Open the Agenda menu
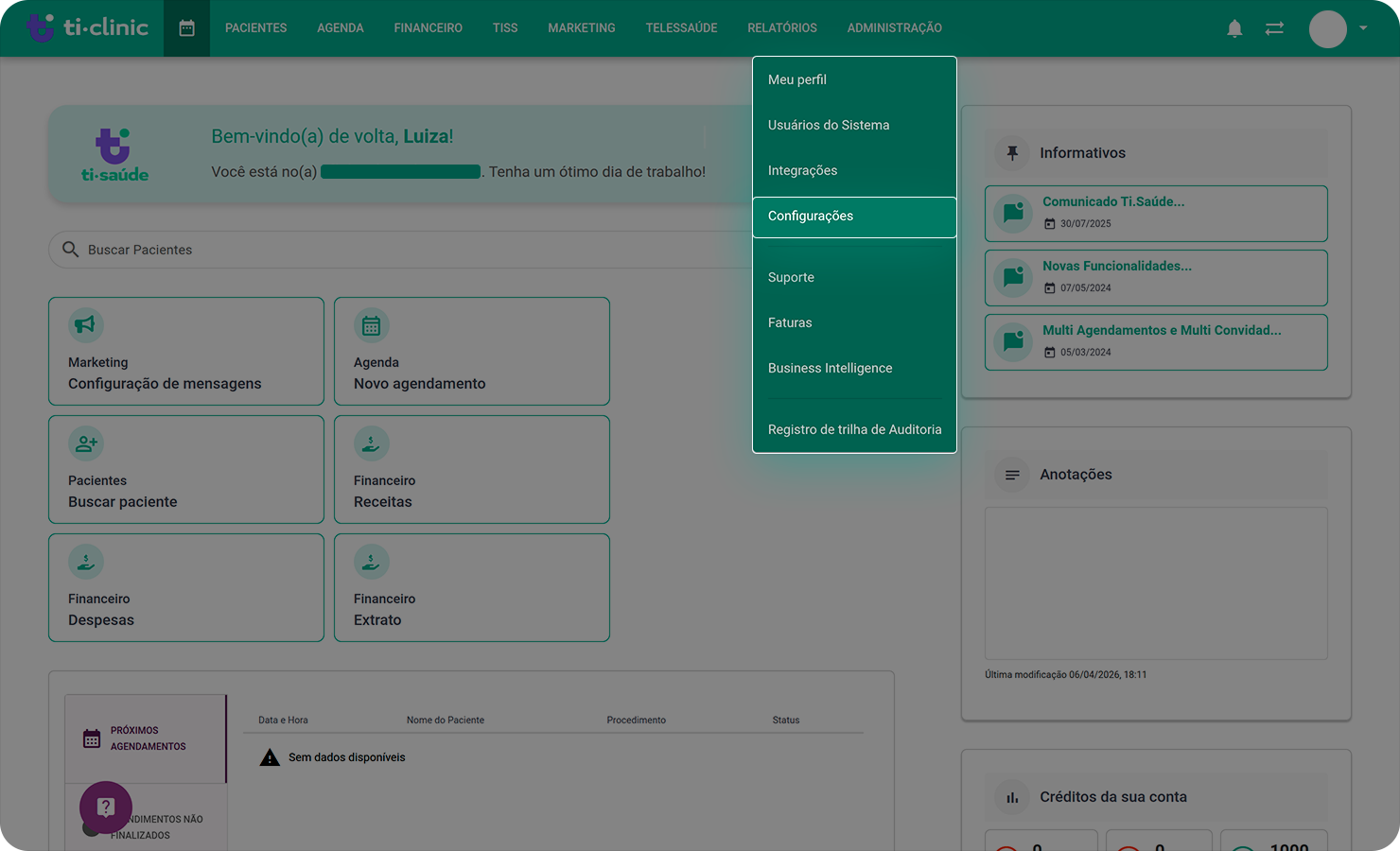Viewport: 1400px width, 851px height. click(341, 28)
